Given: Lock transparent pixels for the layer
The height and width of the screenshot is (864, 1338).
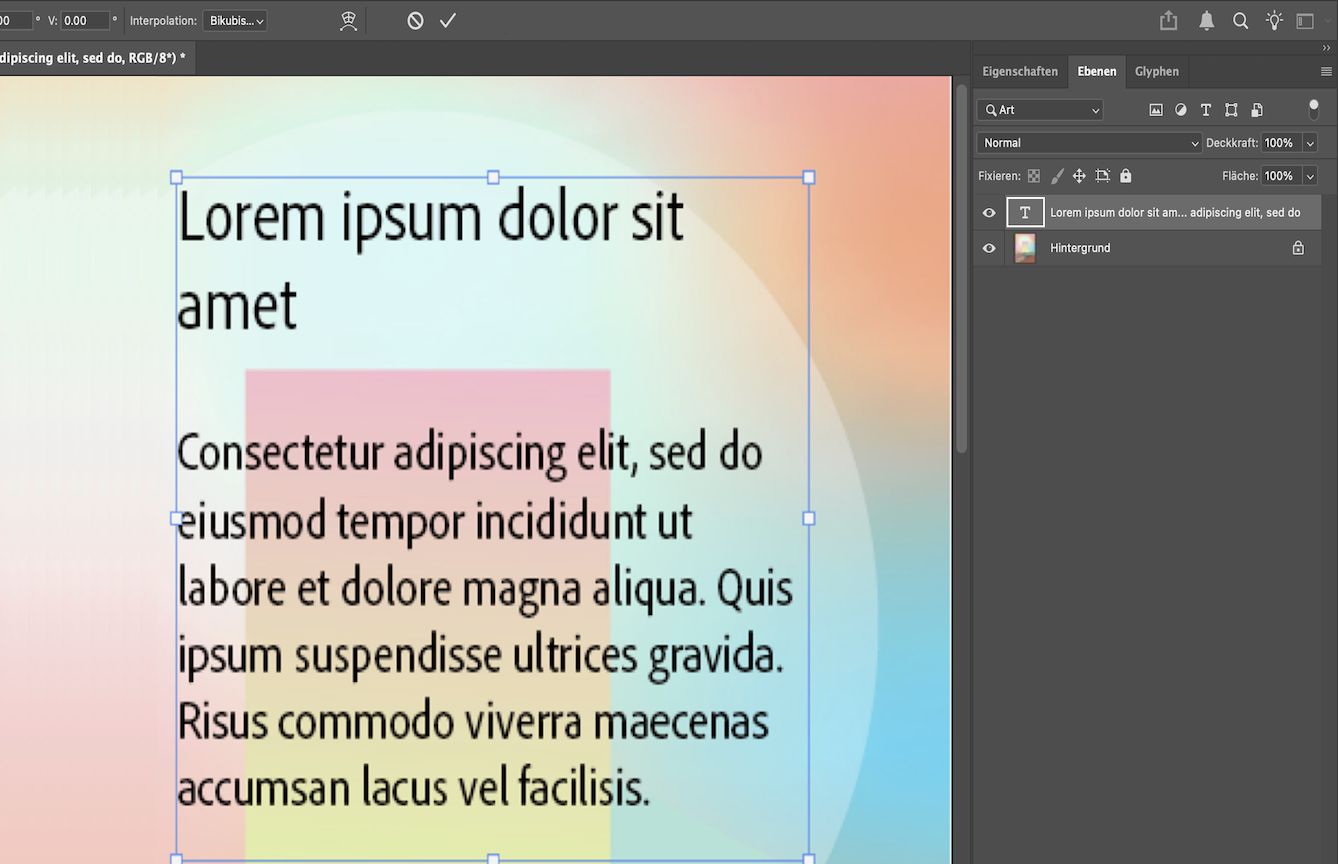Looking at the screenshot, I should [1033, 175].
